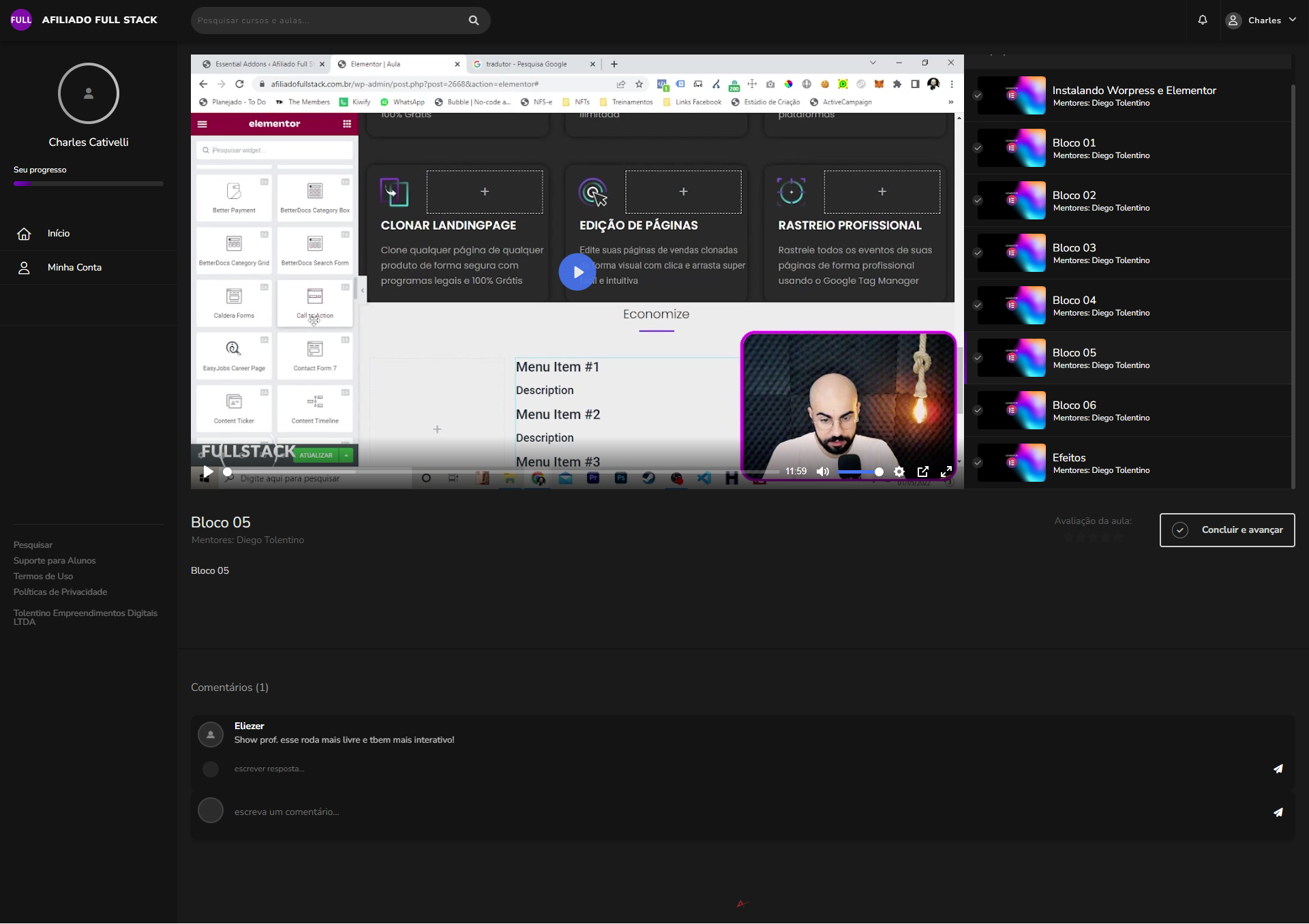The image size is (1309, 924).
Task: Click the Início home icon
Action: click(24, 234)
